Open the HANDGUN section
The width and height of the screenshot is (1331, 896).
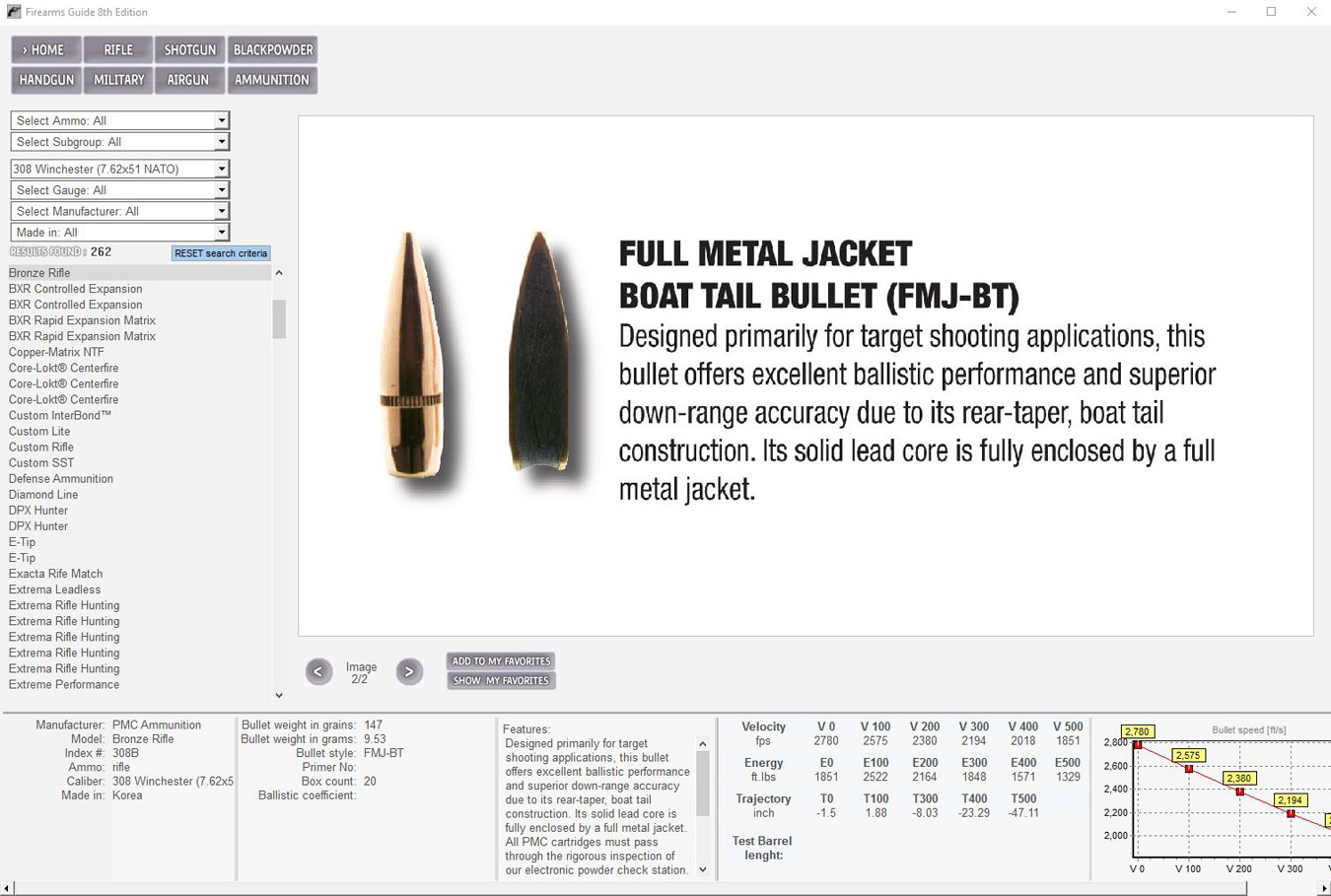pyautogui.click(x=46, y=80)
